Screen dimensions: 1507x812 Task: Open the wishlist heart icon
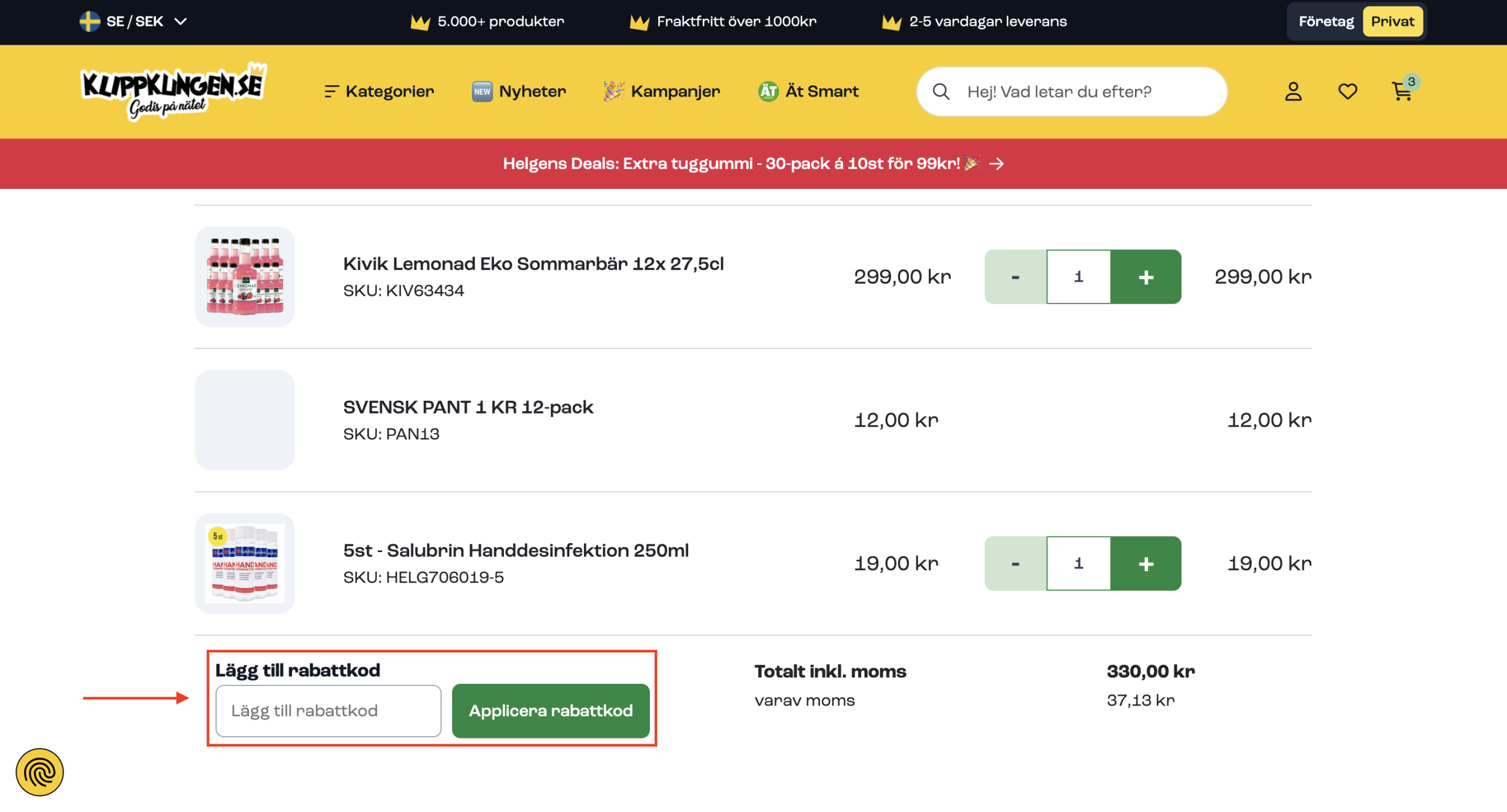tap(1347, 92)
